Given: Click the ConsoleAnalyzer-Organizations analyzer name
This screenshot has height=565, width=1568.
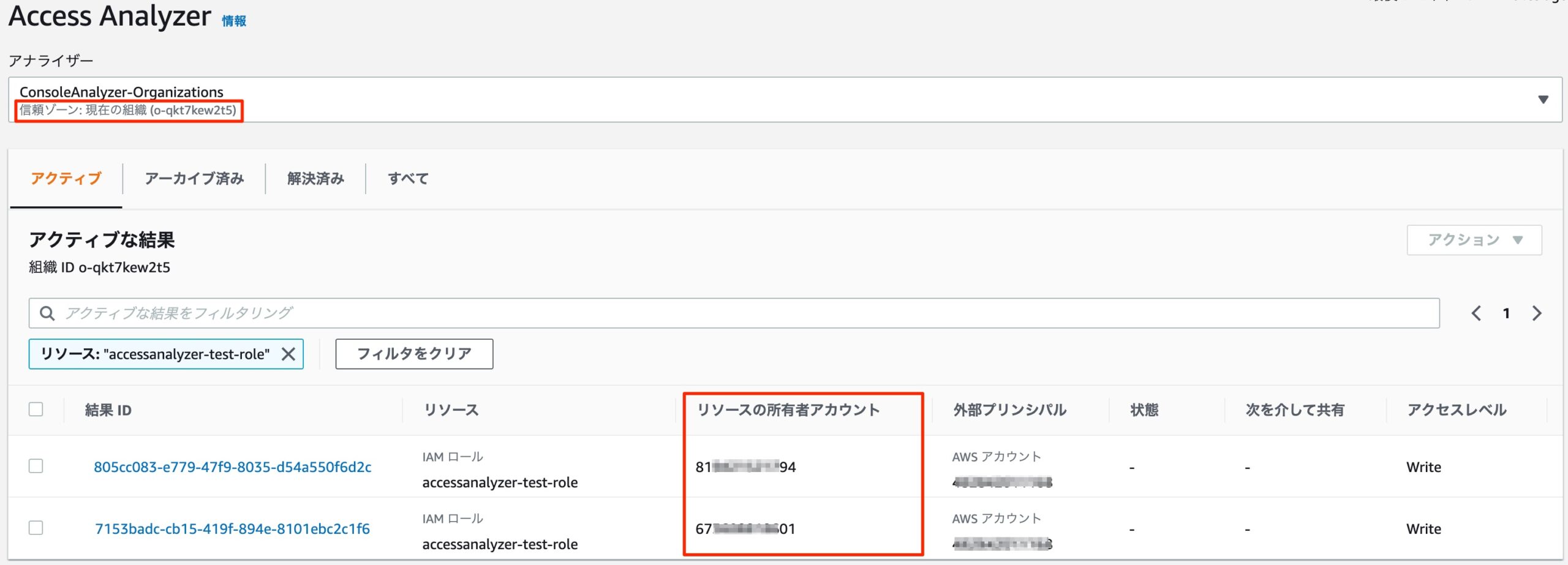Looking at the screenshot, I should pyautogui.click(x=121, y=92).
